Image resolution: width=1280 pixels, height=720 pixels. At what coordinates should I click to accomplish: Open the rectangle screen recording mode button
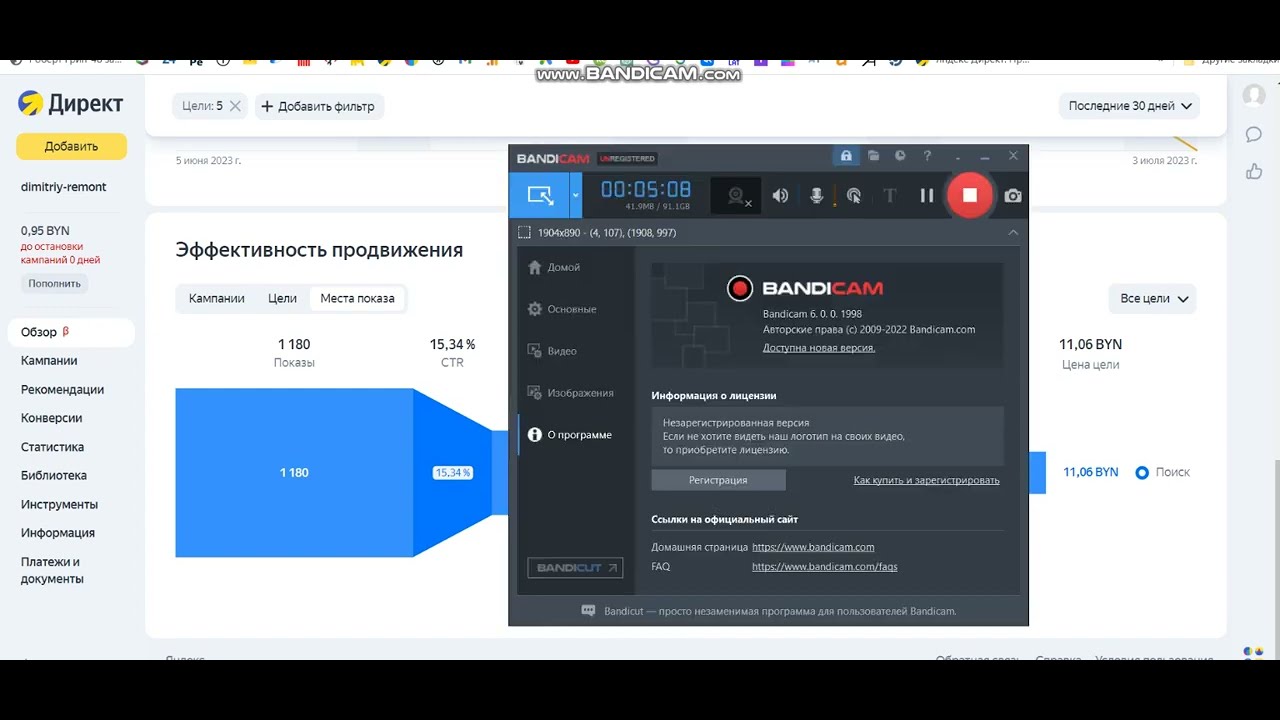(x=540, y=195)
